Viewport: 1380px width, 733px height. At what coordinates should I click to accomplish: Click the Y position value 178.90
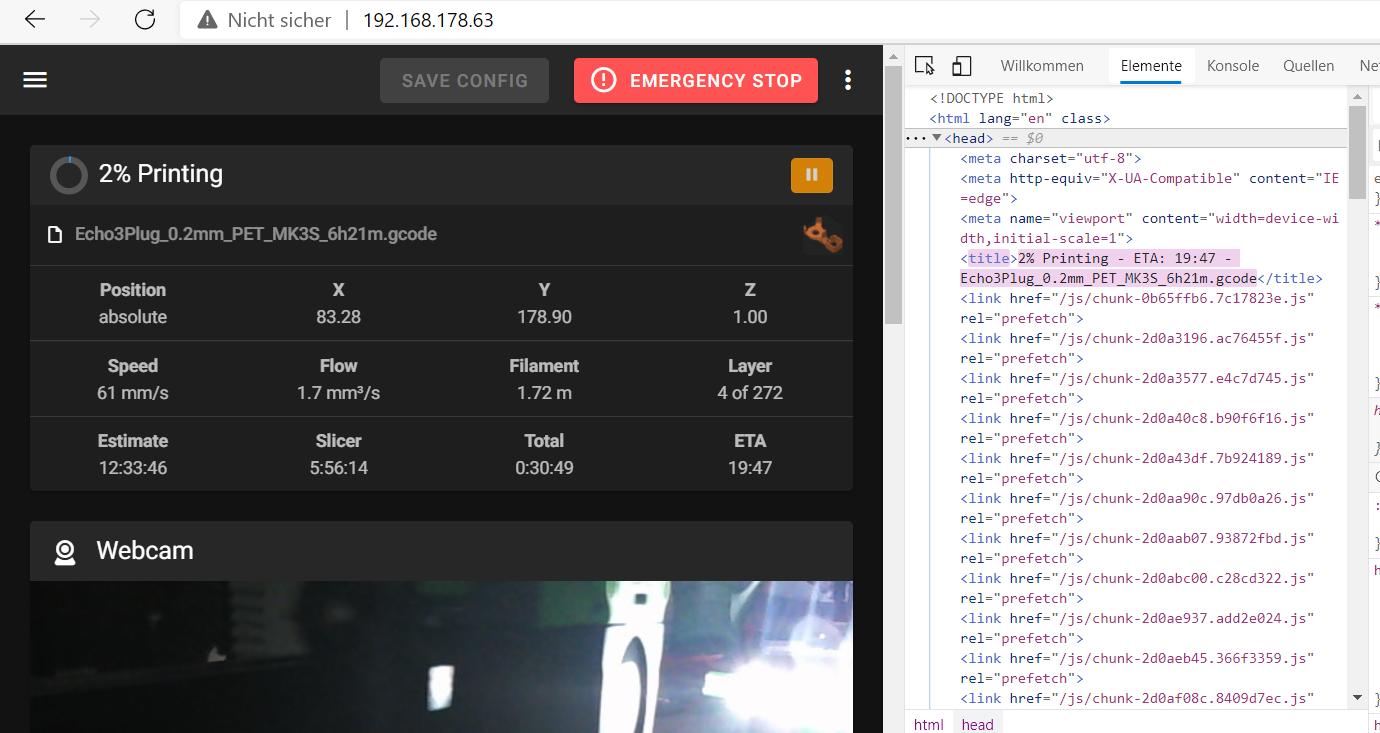[x=544, y=317]
